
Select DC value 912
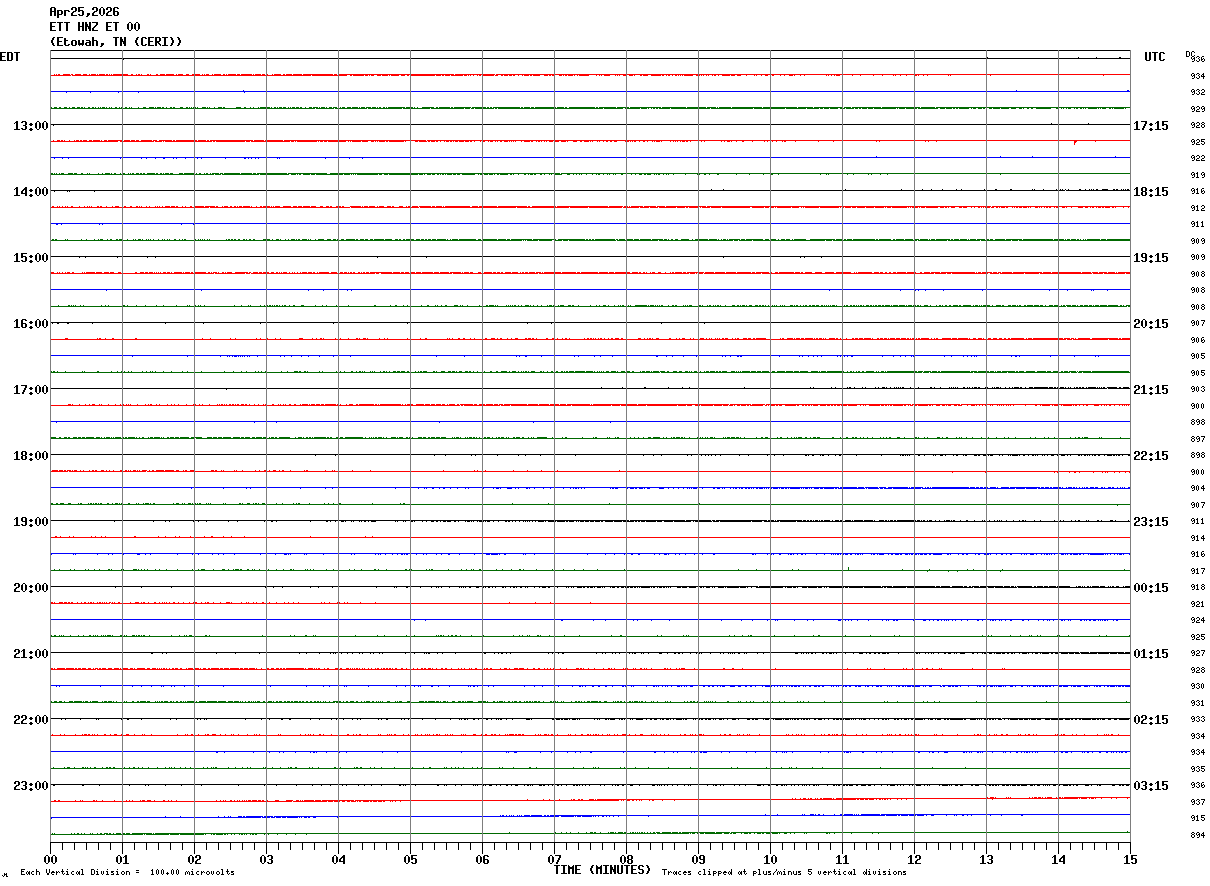(1197, 208)
